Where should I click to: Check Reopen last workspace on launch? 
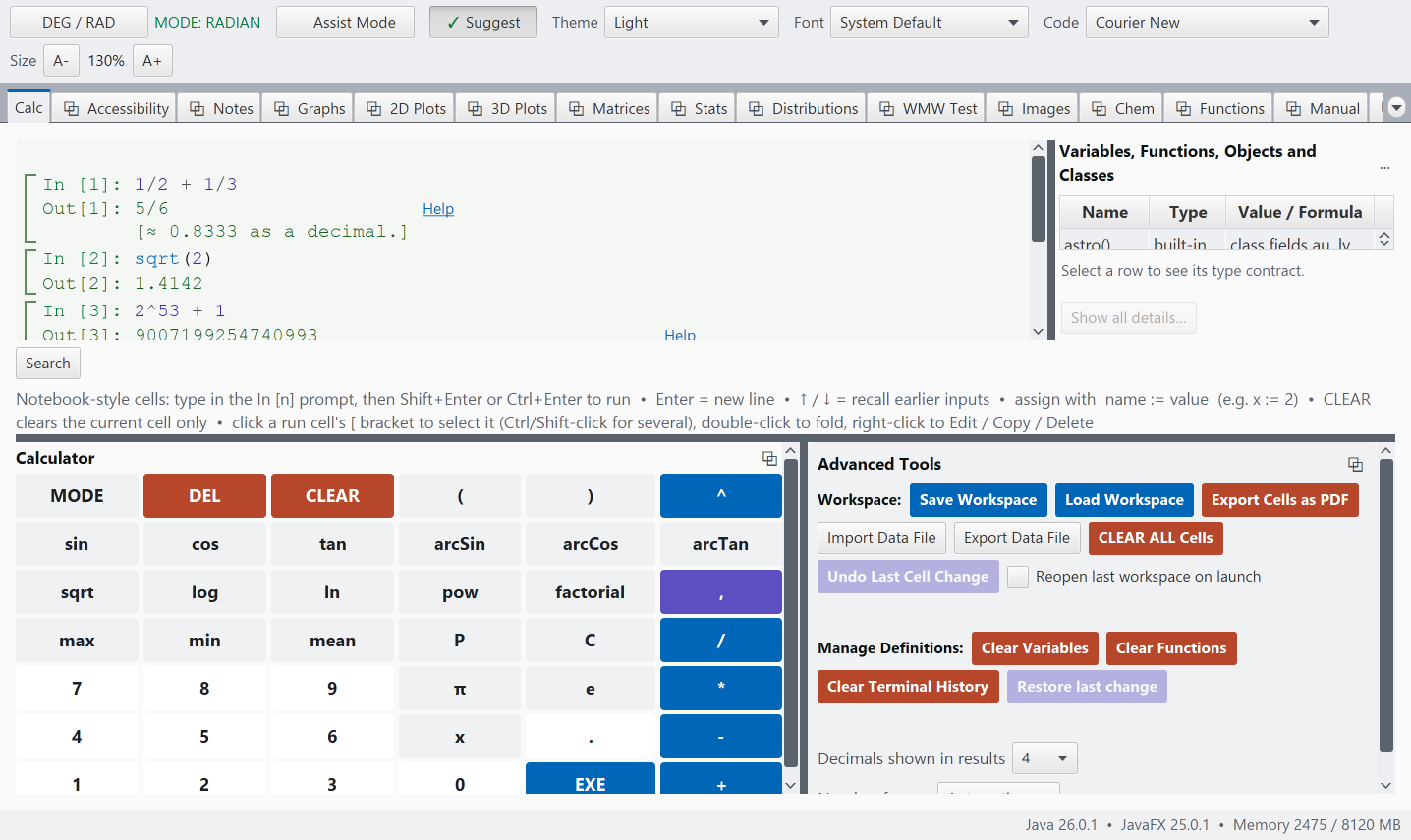[1018, 577]
